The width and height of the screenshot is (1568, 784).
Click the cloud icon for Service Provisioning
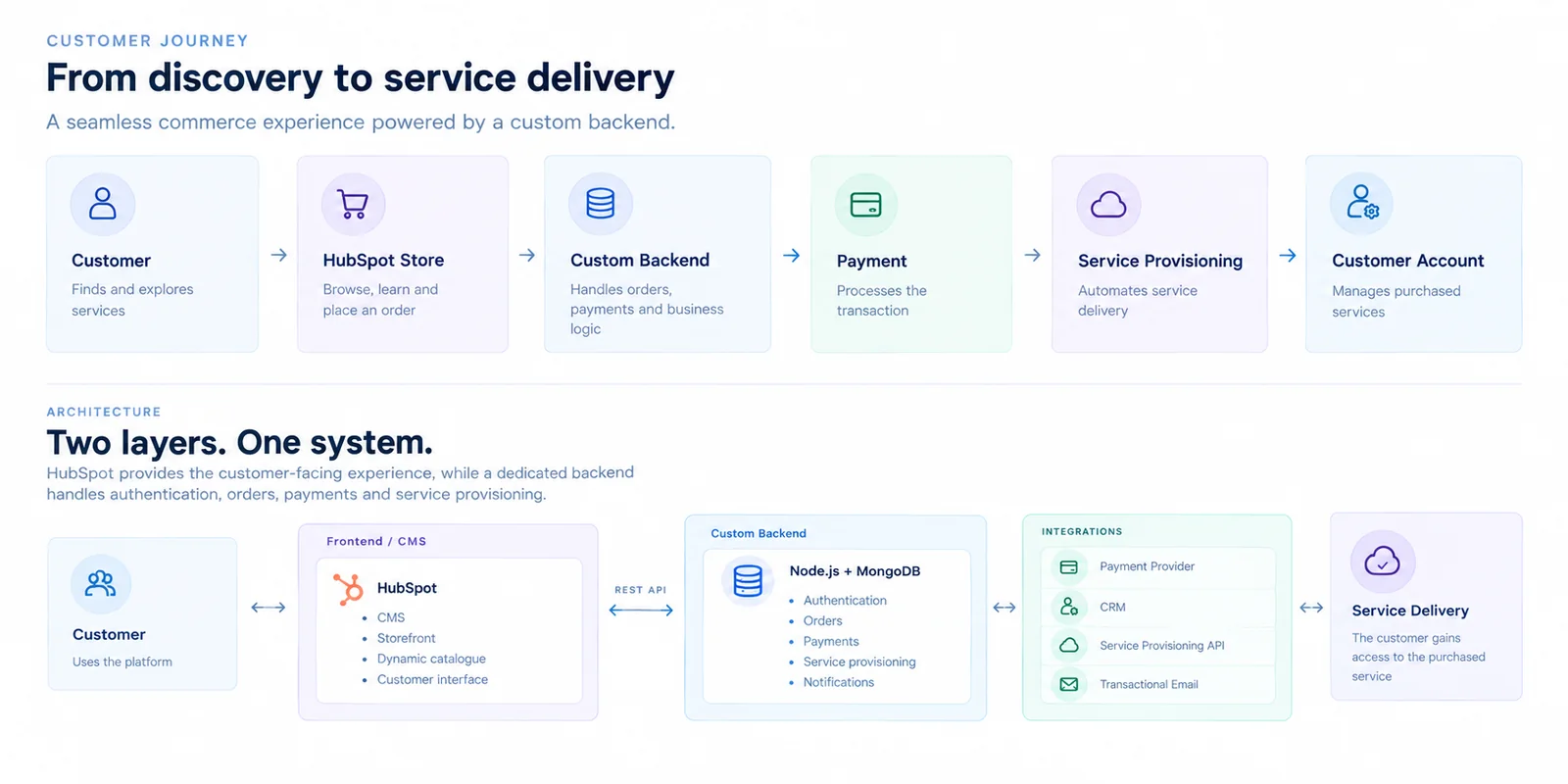tap(1108, 205)
